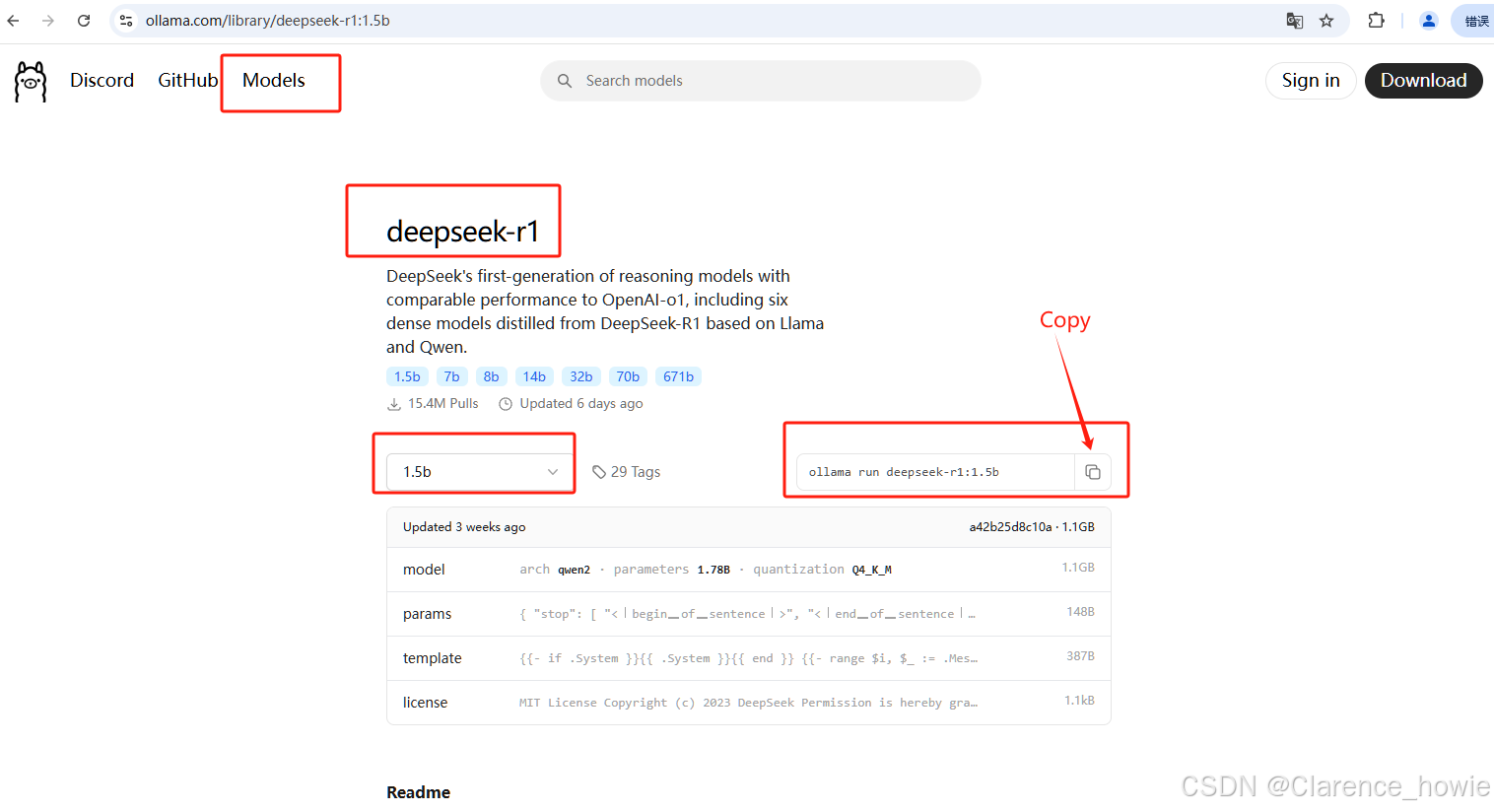Click the address bar URL
The width and height of the screenshot is (1494, 812).
pos(268,21)
